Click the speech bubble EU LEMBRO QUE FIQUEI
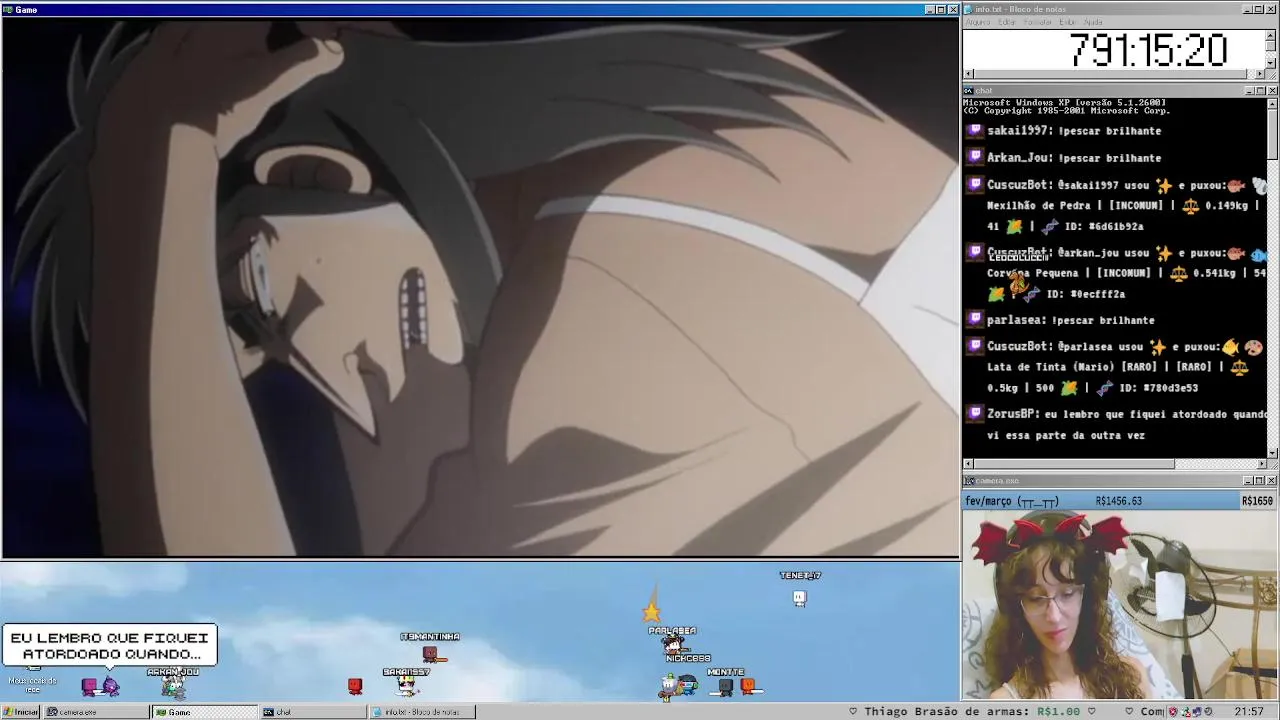The image size is (1280, 720). point(110,646)
